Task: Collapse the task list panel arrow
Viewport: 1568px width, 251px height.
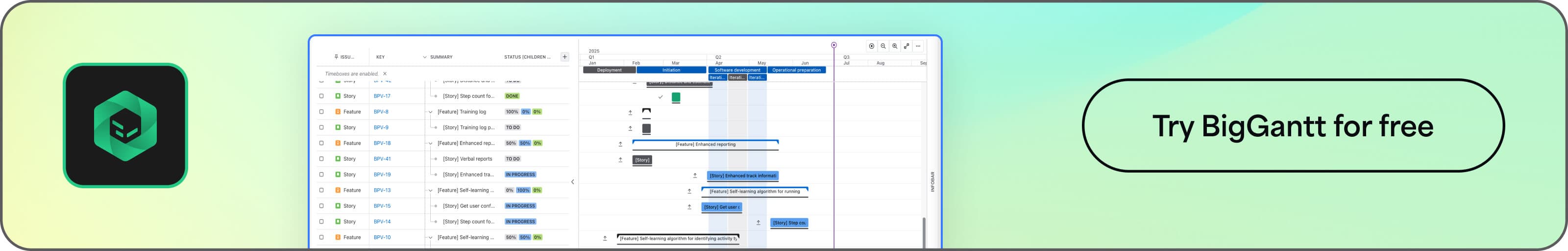Action: (x=573, y=181)
